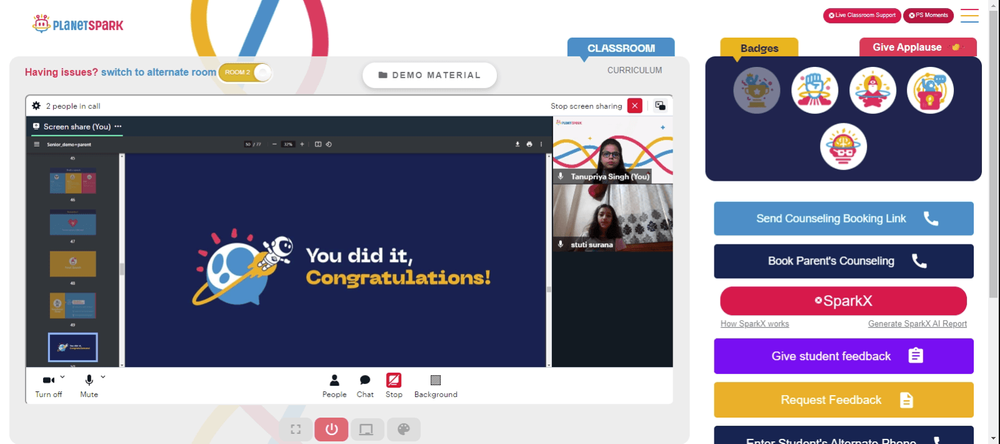
Task: Click Book Parent's Counseling
Action: pos(843,261)
